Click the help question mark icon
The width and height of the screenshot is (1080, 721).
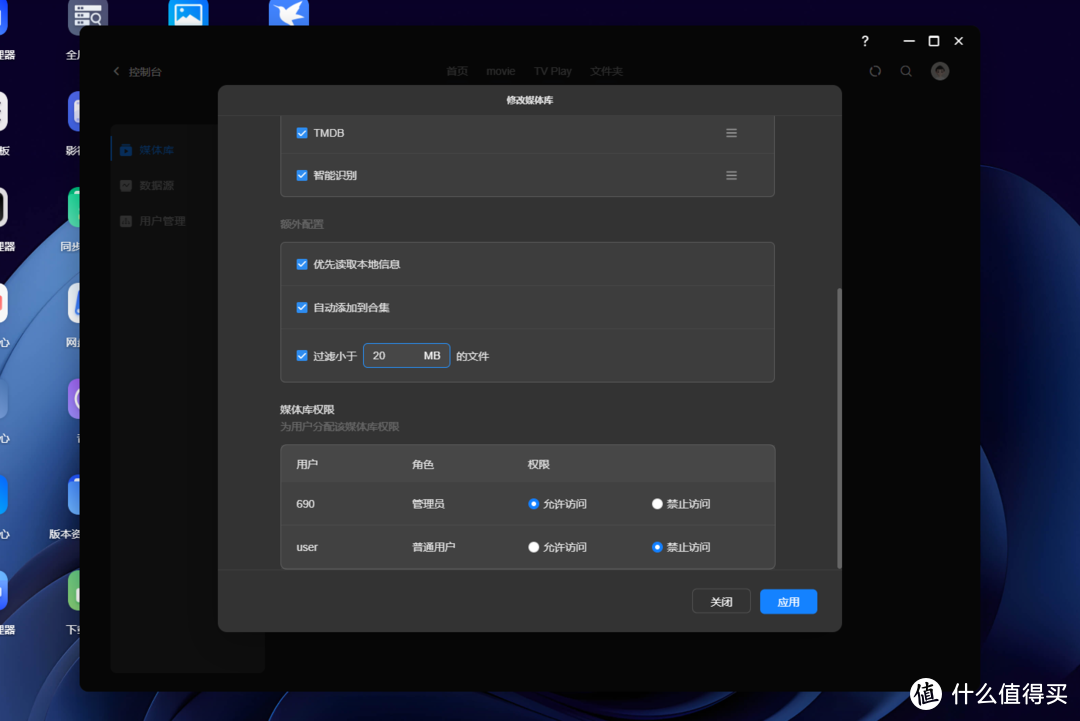[865, 41]
